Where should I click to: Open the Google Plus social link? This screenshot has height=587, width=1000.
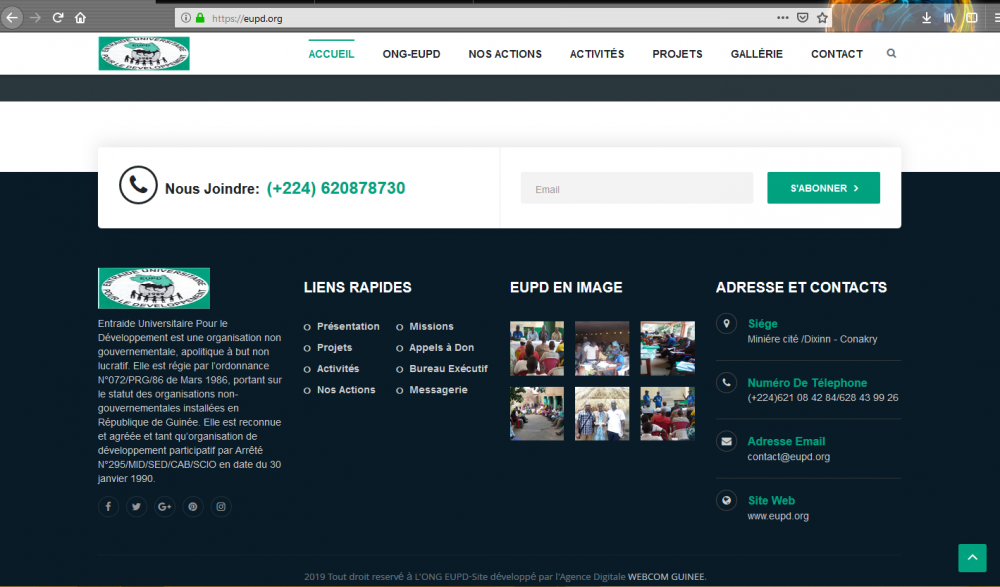click(x=164, y=507)
